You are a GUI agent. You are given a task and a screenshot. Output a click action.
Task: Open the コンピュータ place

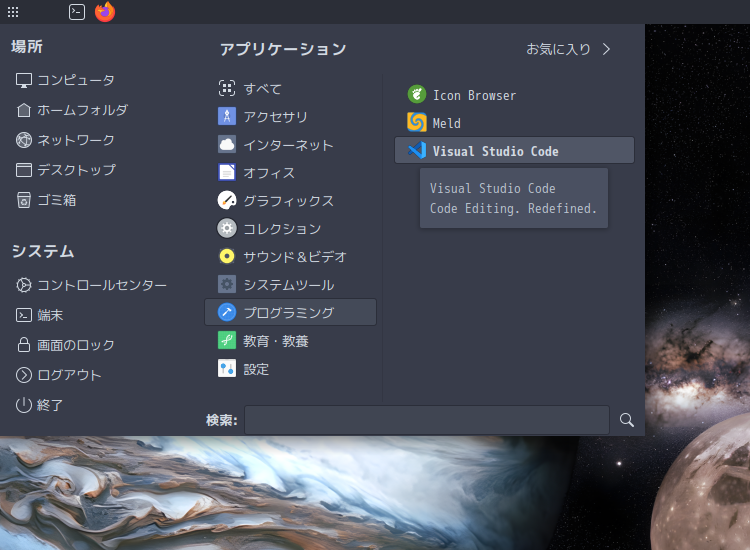(x=65, y=80)
